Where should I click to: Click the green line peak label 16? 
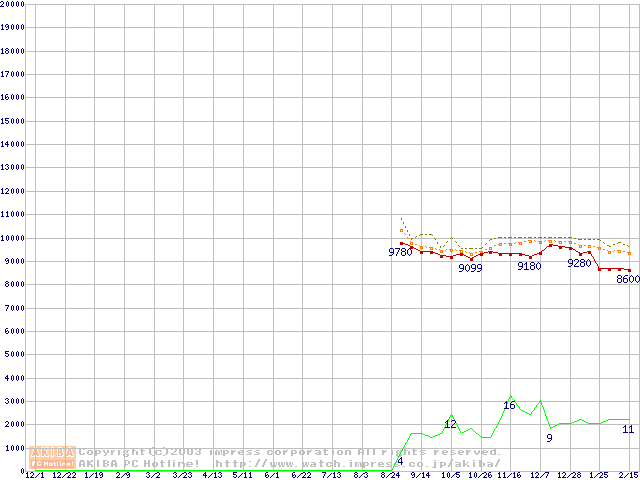click(x=509, y=405)
